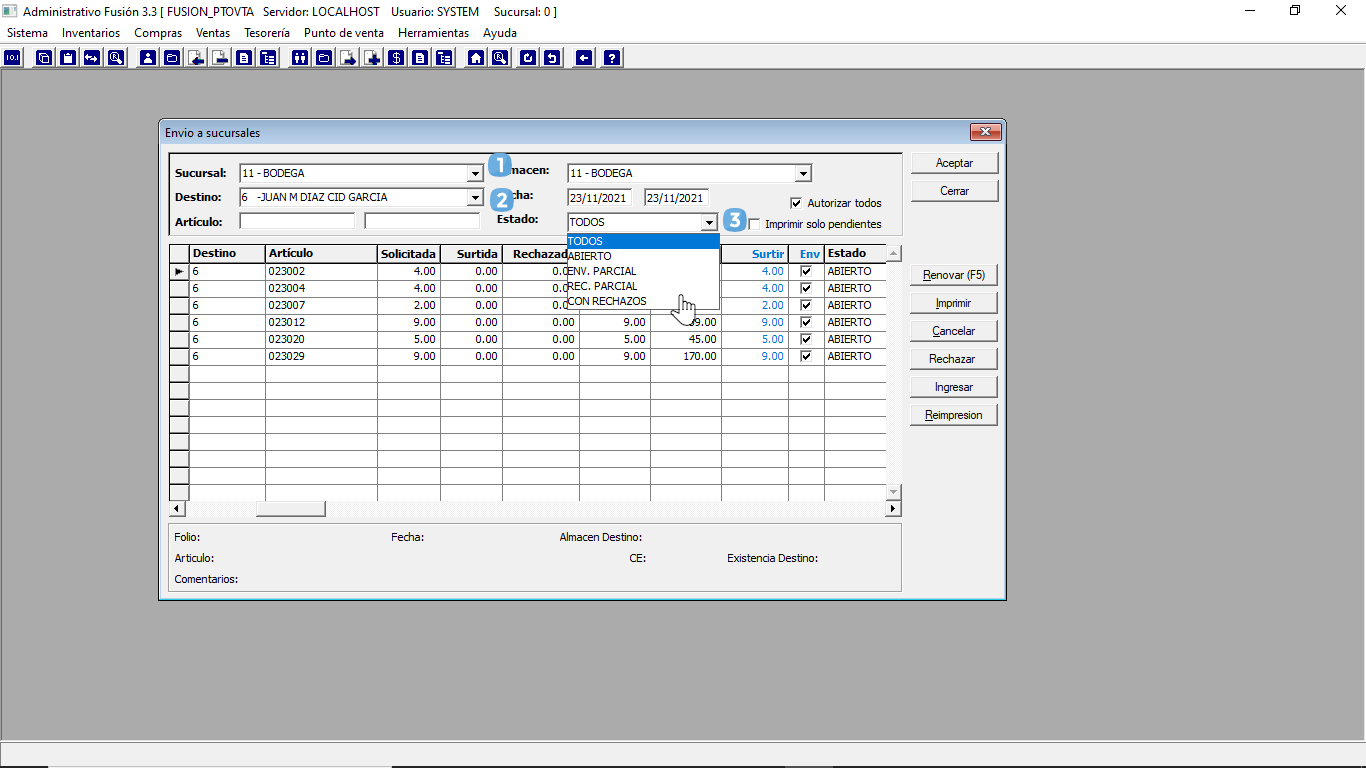Open the Compras menu
The width and height of the screenshot is (1366, 768).
coord(158,33)
